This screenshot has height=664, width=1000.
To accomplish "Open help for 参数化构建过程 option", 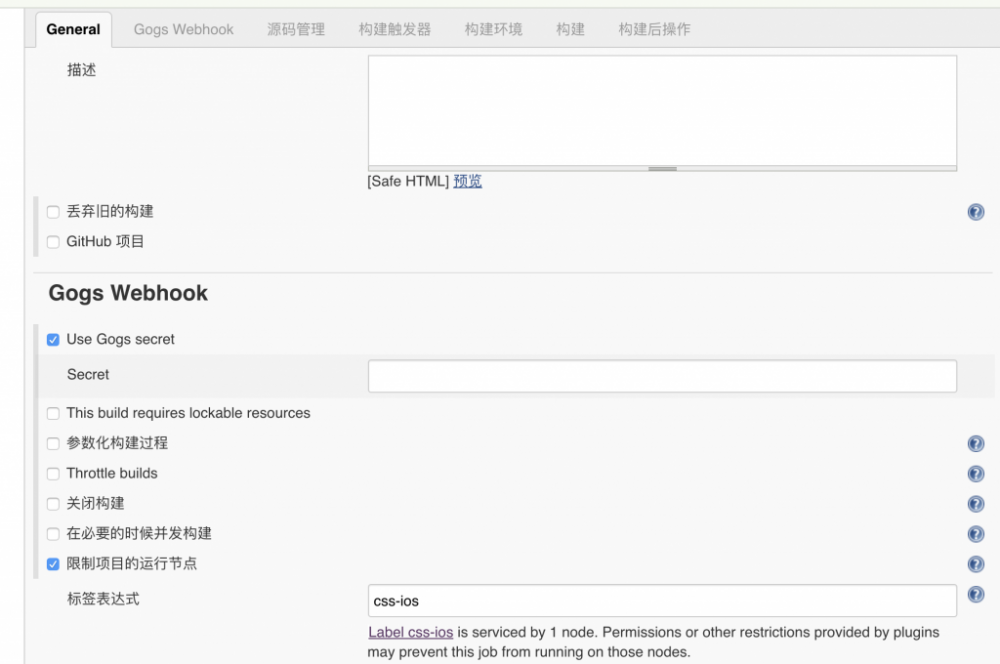I will [x=975, y=443].
